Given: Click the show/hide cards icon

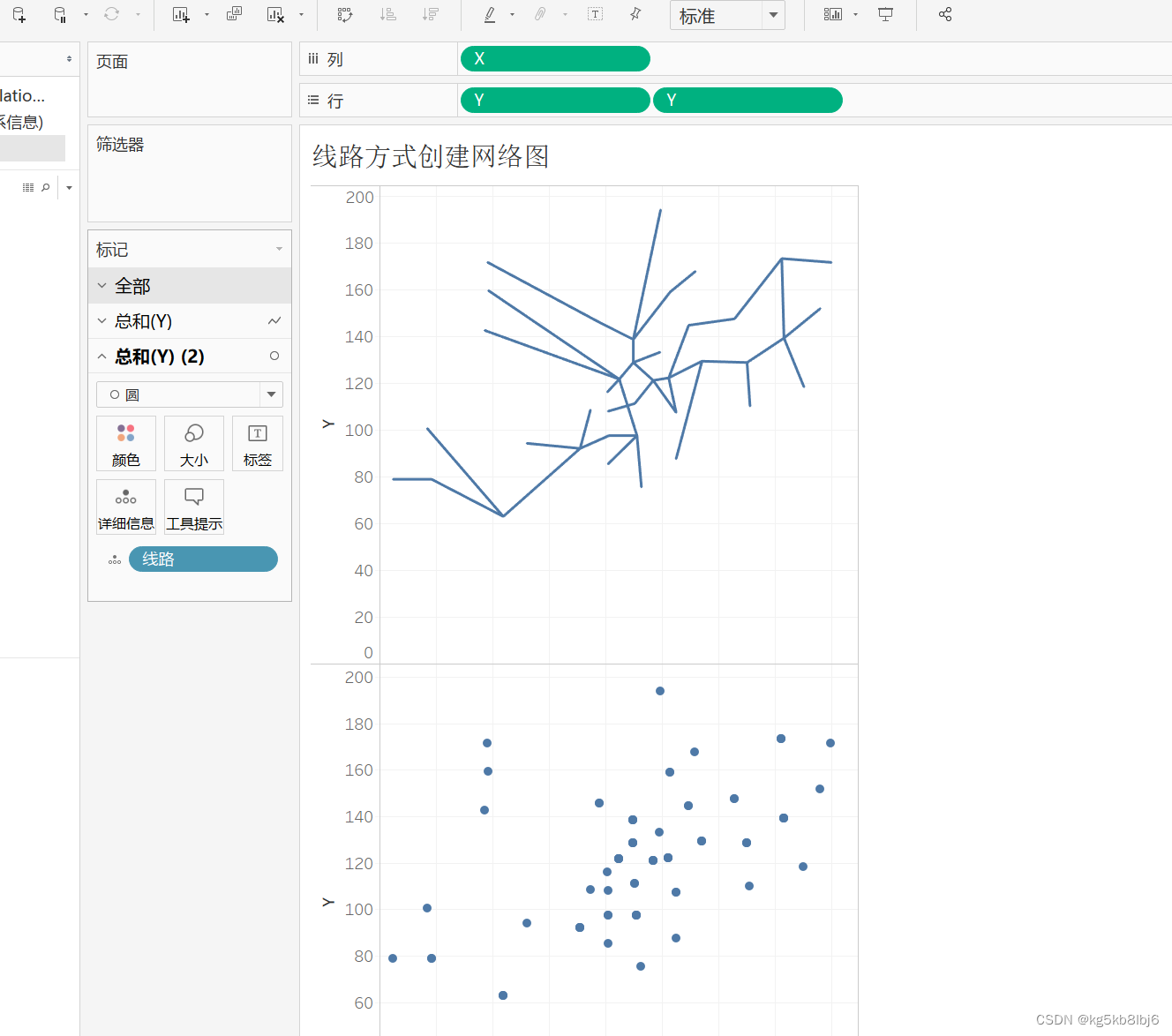Looking at the screenshot, I should coord(832,14).
